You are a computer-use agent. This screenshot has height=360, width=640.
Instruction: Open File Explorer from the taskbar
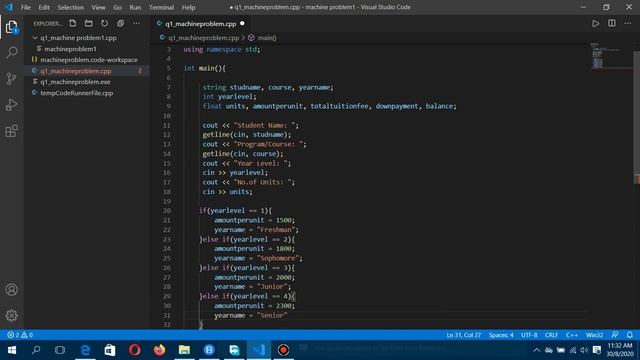[x=184, y=350]
